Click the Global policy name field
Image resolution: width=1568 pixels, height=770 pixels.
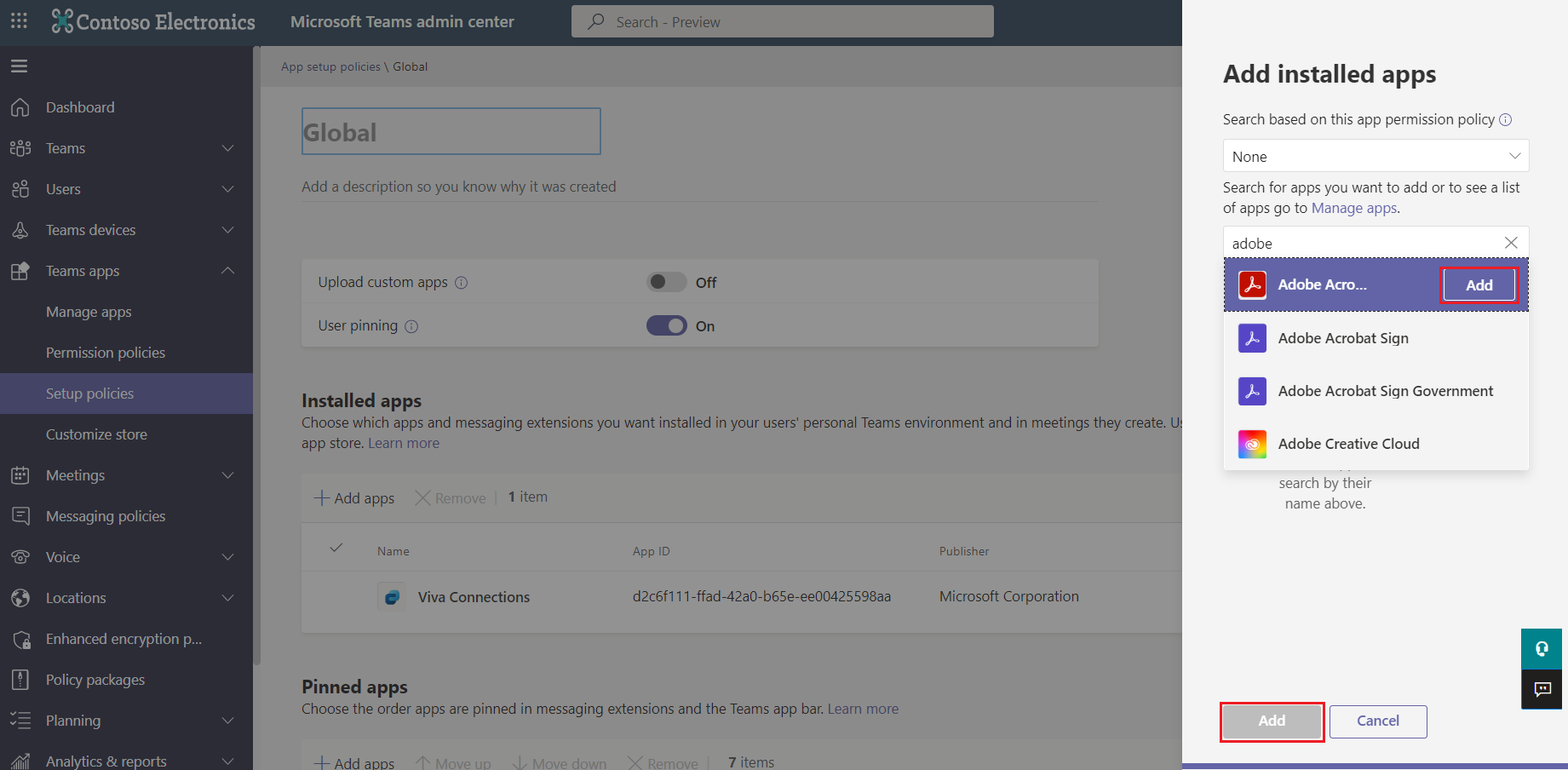(451, 131)
